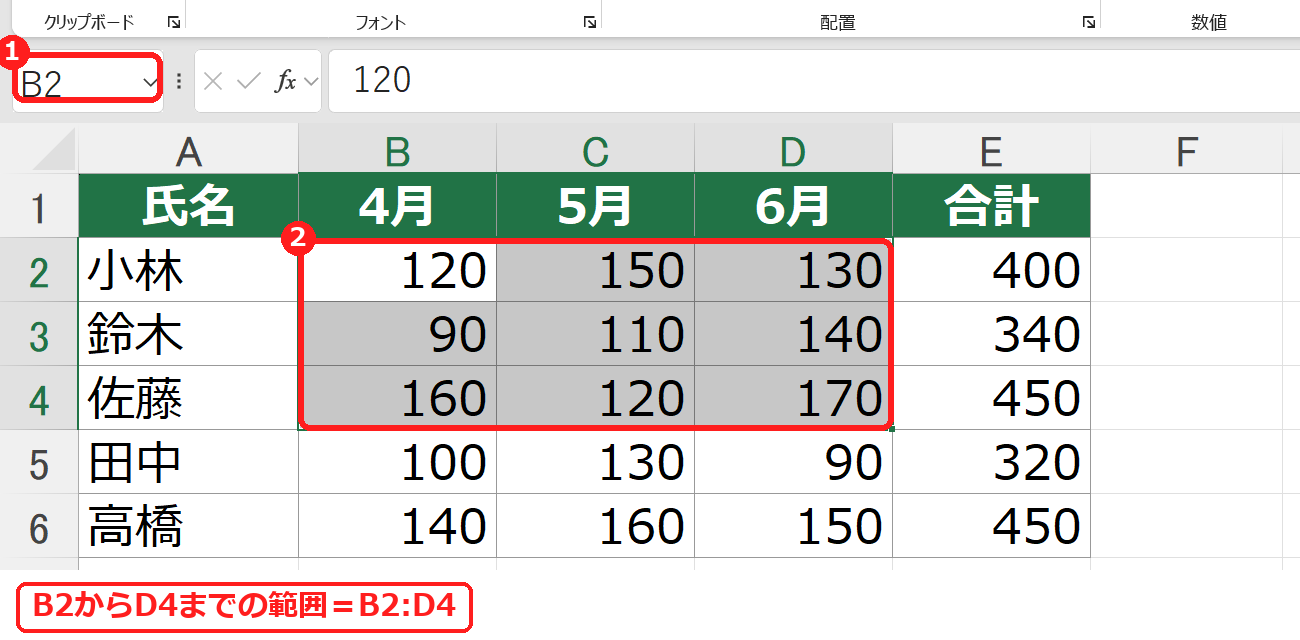Click 小林's 6月 value 130
This screenshot has height=640, width=1300.
click(794, 270)
